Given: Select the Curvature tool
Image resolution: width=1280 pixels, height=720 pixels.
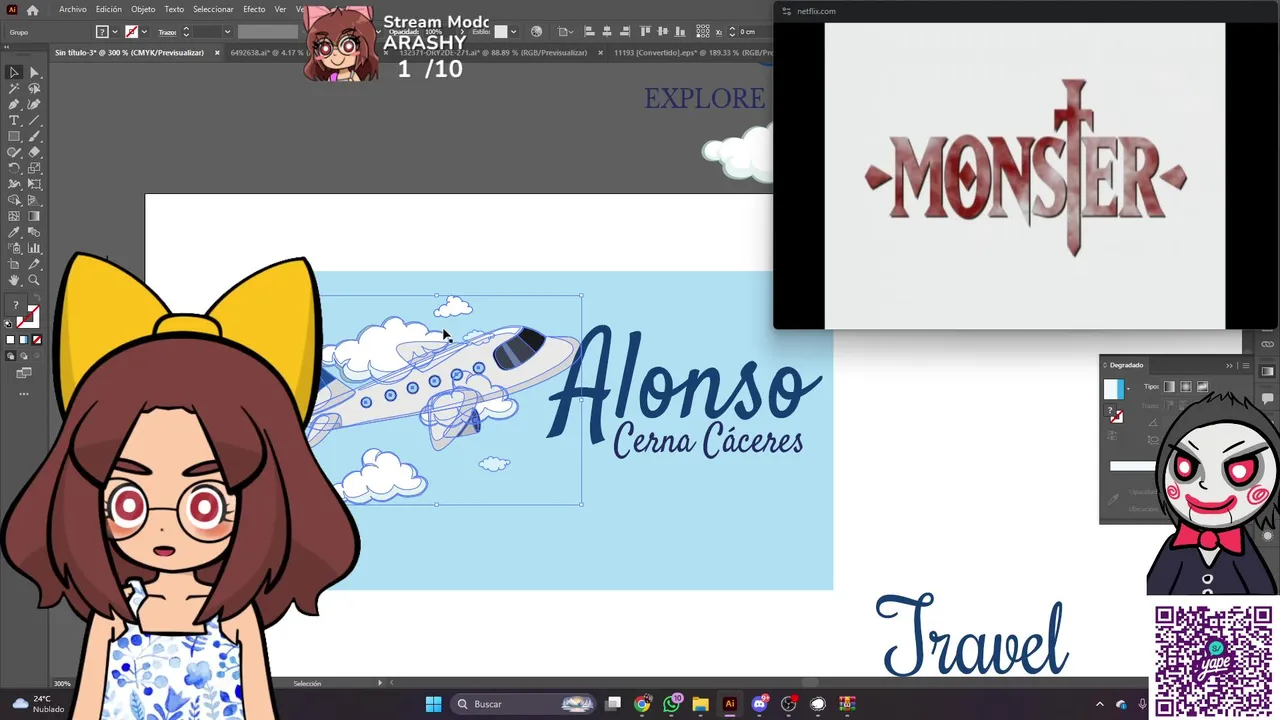Looking at the screenshot, I should (x=34, y=104).
